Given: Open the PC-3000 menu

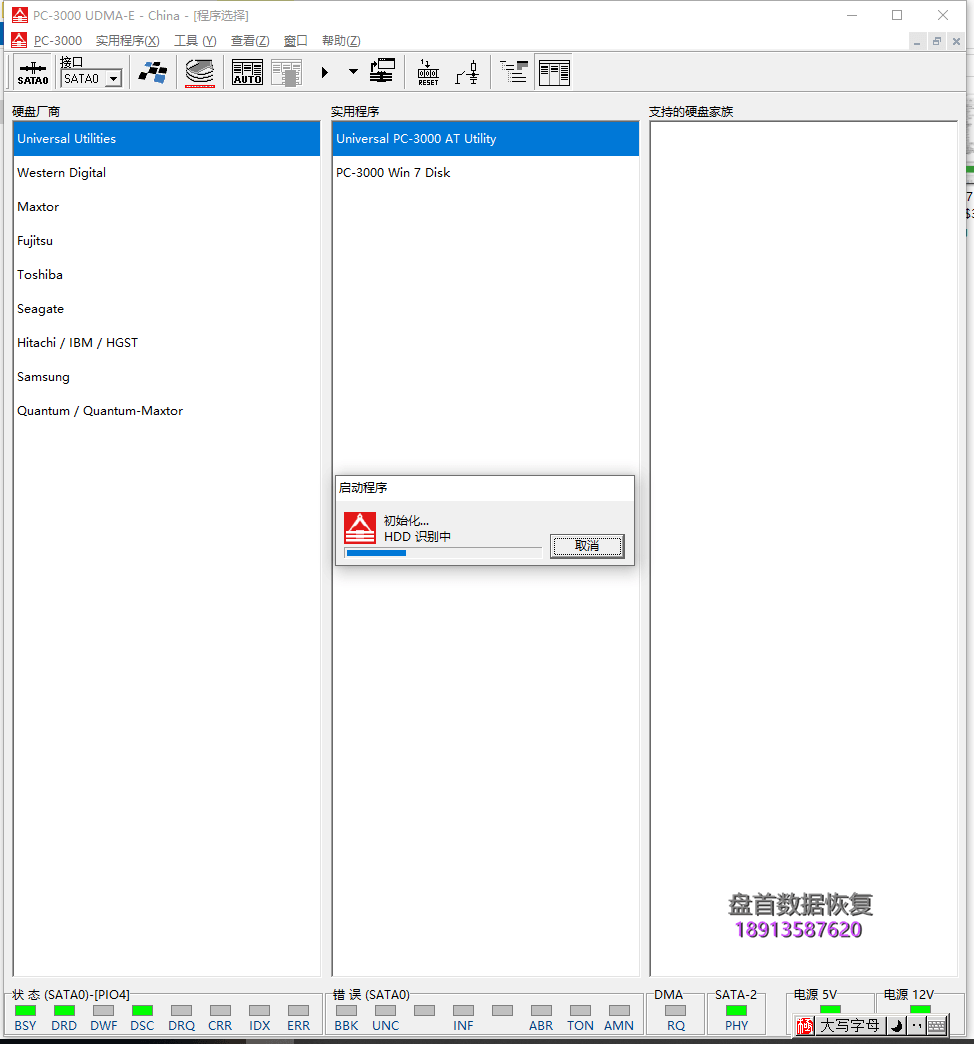Looking at the screenshot, I should point(58,41).
